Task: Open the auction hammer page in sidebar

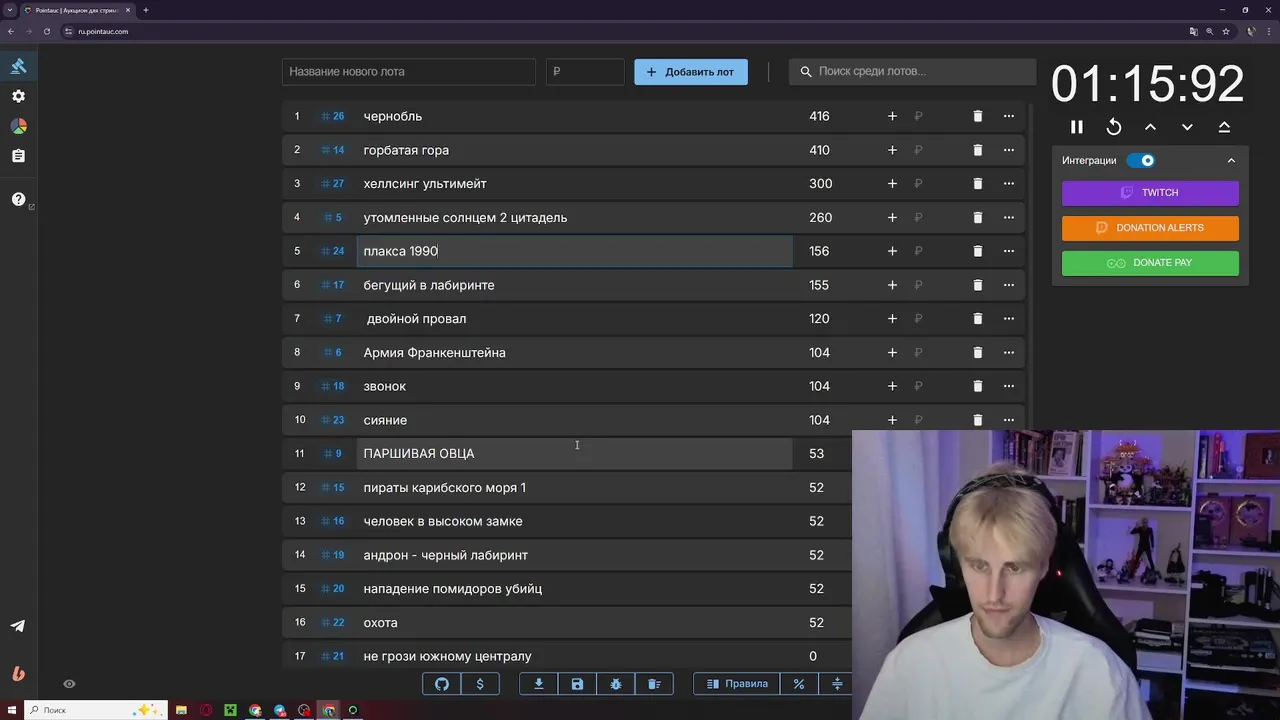Action: pos(18,66)
